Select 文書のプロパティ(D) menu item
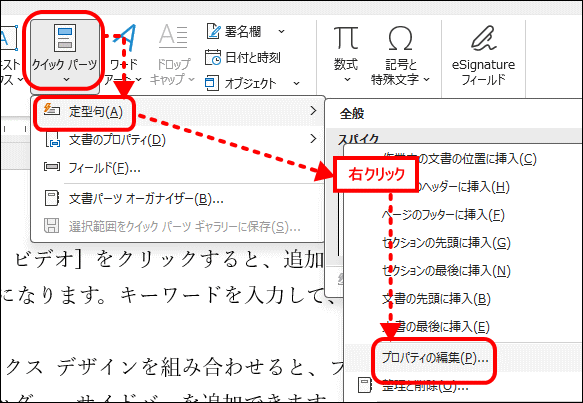The width and height of the screenshot is (583, 403). click(178, 140)
